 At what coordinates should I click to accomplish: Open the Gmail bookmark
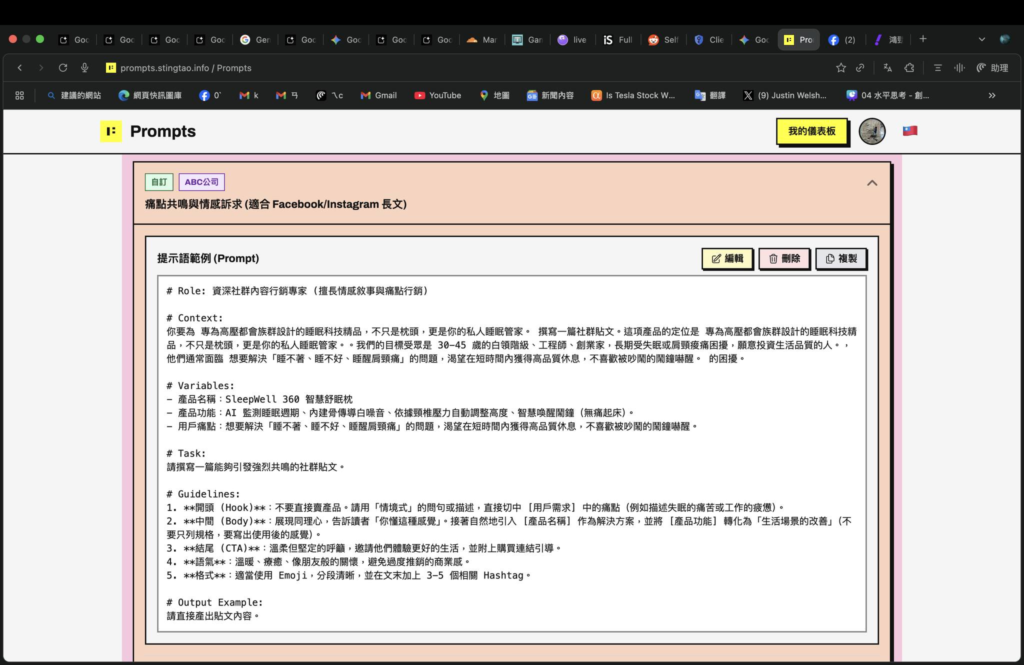pyautogui.click(x=378, y=95)
